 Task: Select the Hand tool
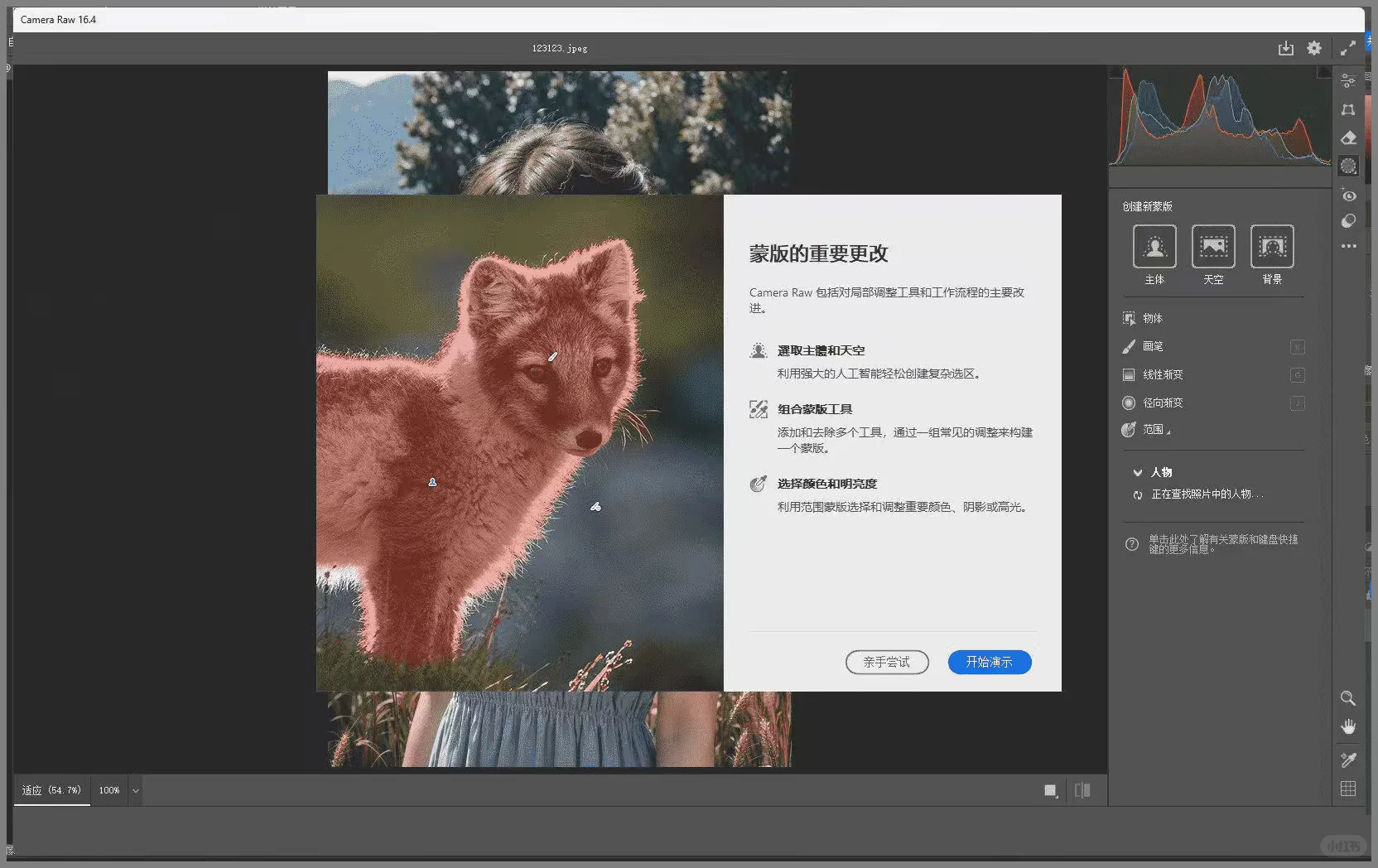pyautogui.click(x=1348, y=726)
